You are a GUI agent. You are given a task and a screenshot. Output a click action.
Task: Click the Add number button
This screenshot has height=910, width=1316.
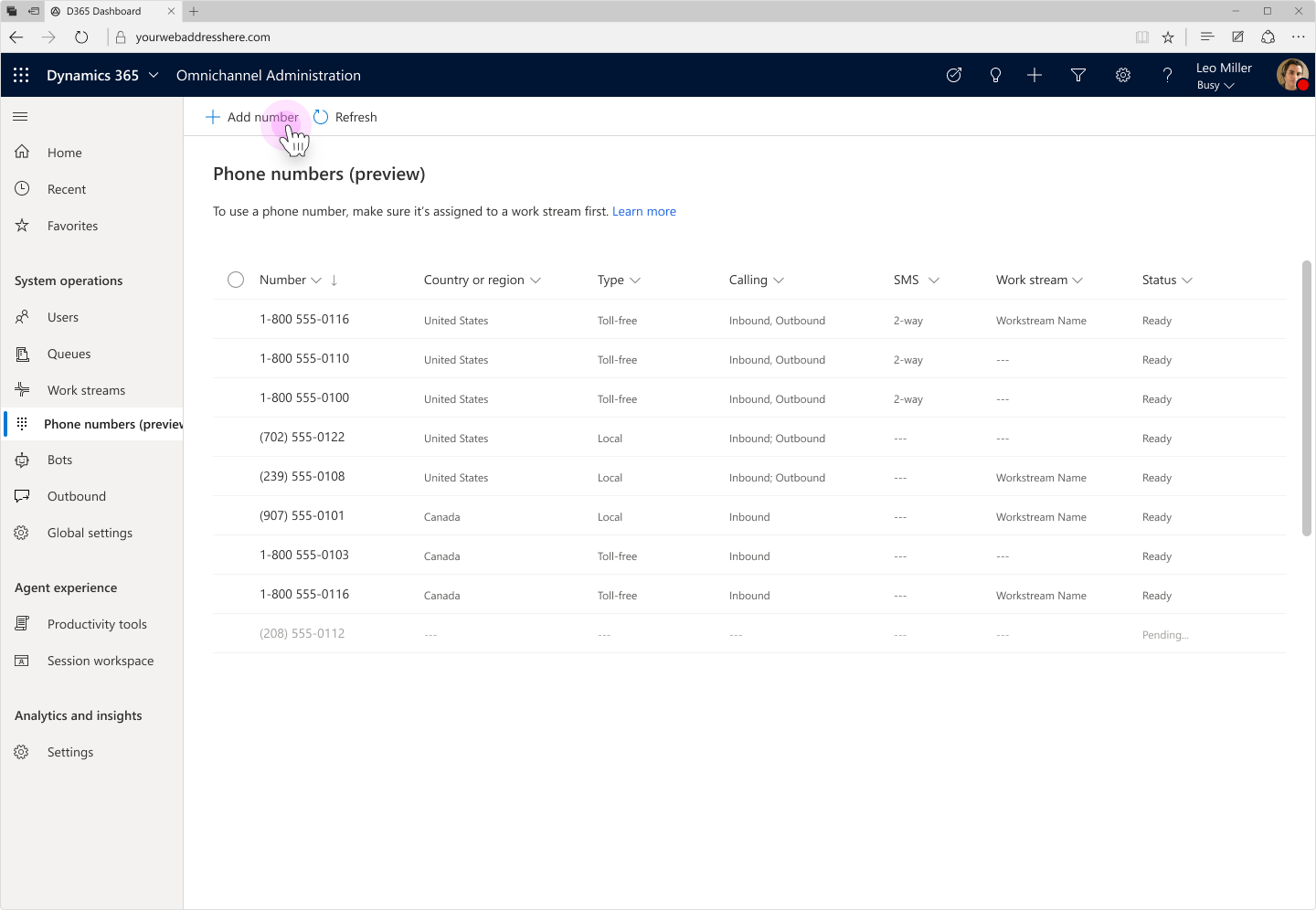pyautogui.click(x=252, y=117)
